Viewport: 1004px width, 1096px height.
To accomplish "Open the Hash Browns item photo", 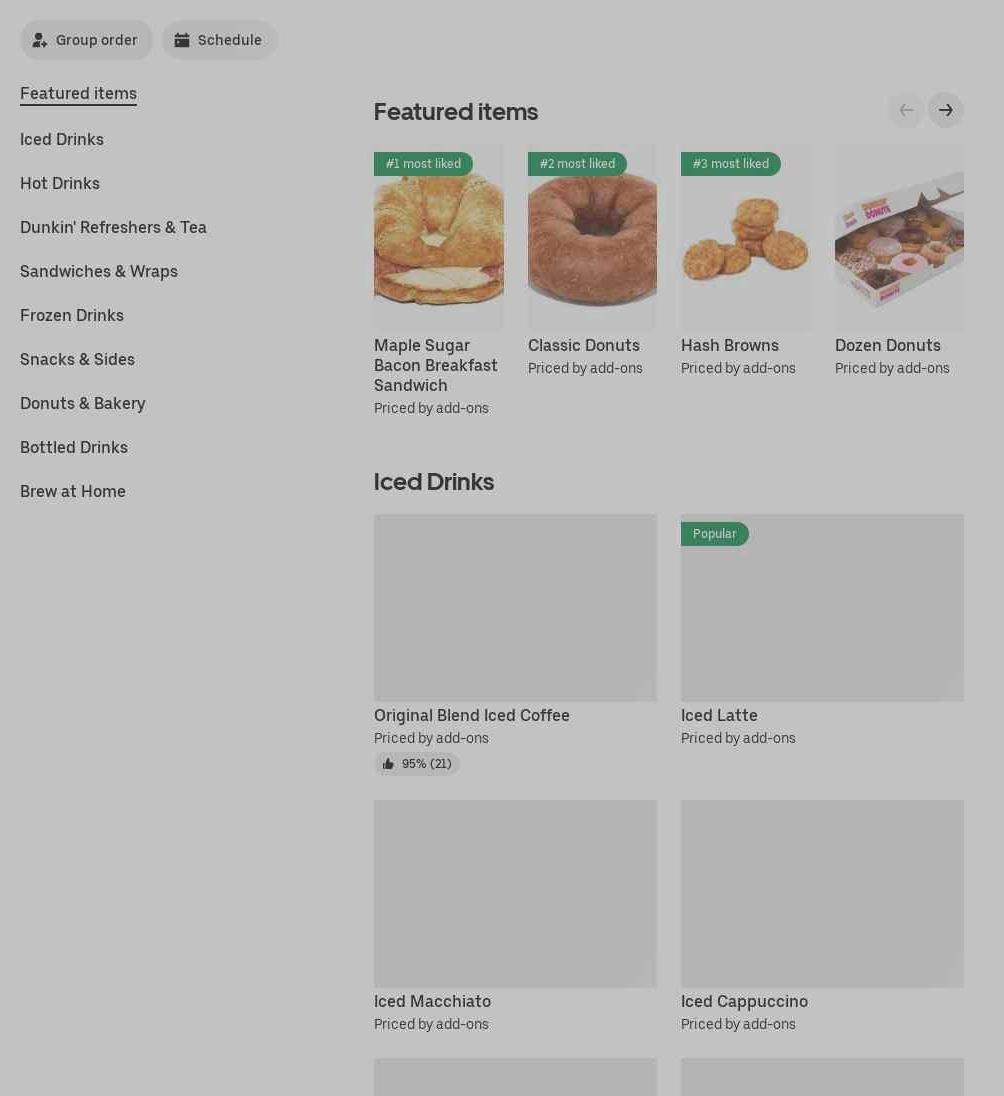I will tap(745, 238).
